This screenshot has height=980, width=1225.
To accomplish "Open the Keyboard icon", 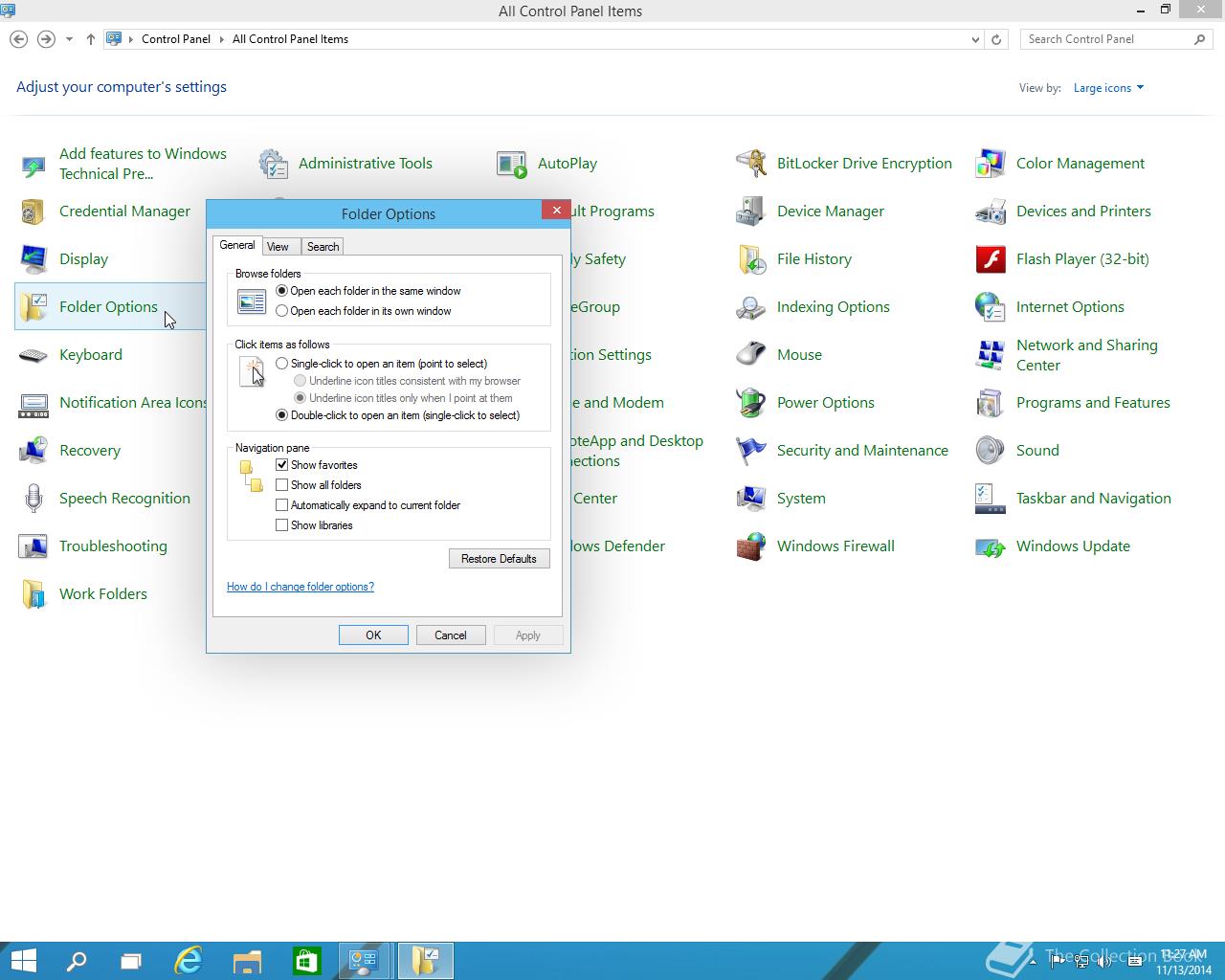I will pyautogui.click(x=33, y=355).
